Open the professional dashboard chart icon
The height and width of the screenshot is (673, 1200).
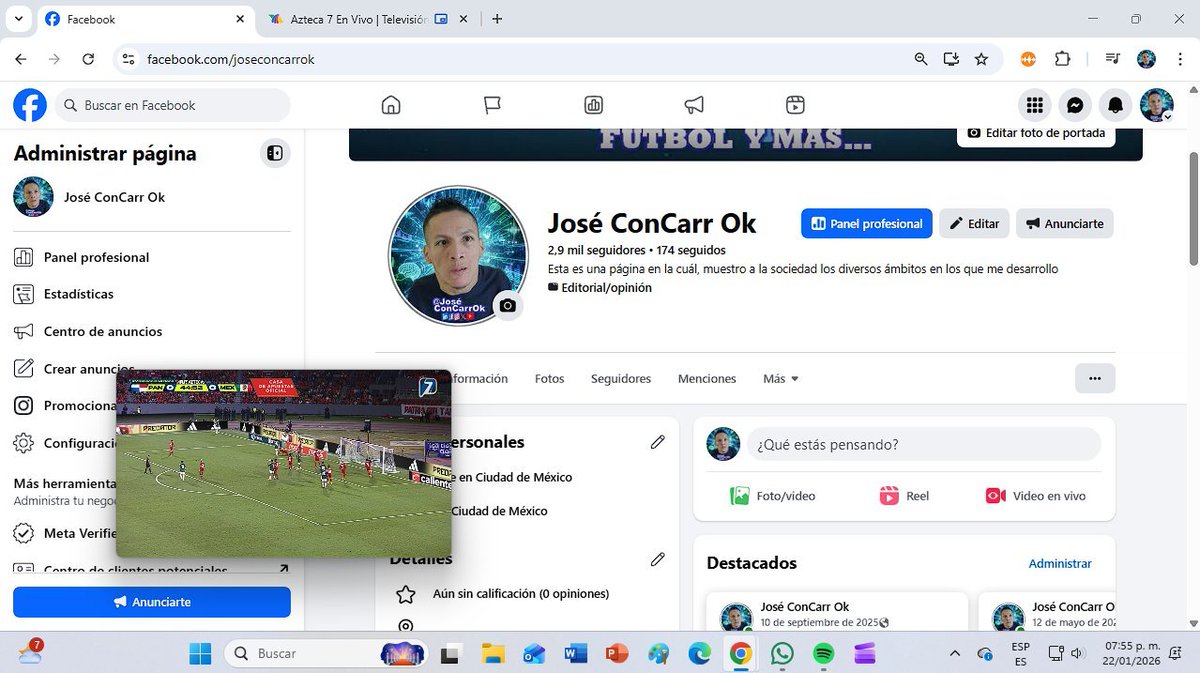coord(593,105)
